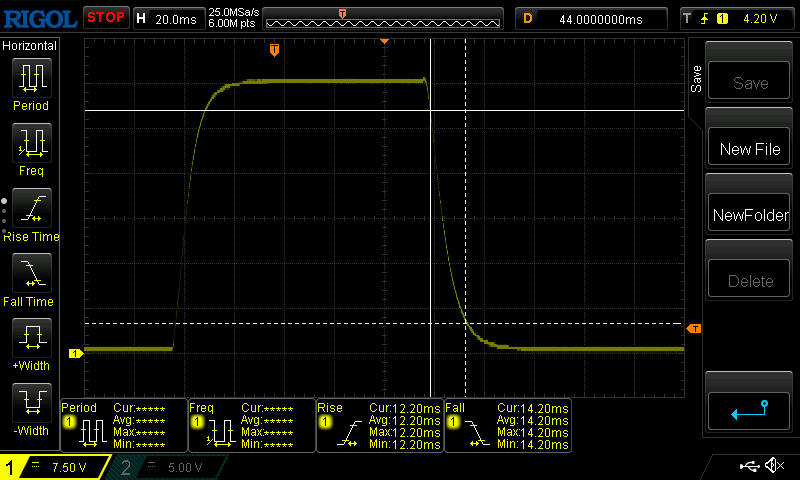Select the Fall Time measurement icon
Viewport: 800px width, 480px height.
(32, 273)
